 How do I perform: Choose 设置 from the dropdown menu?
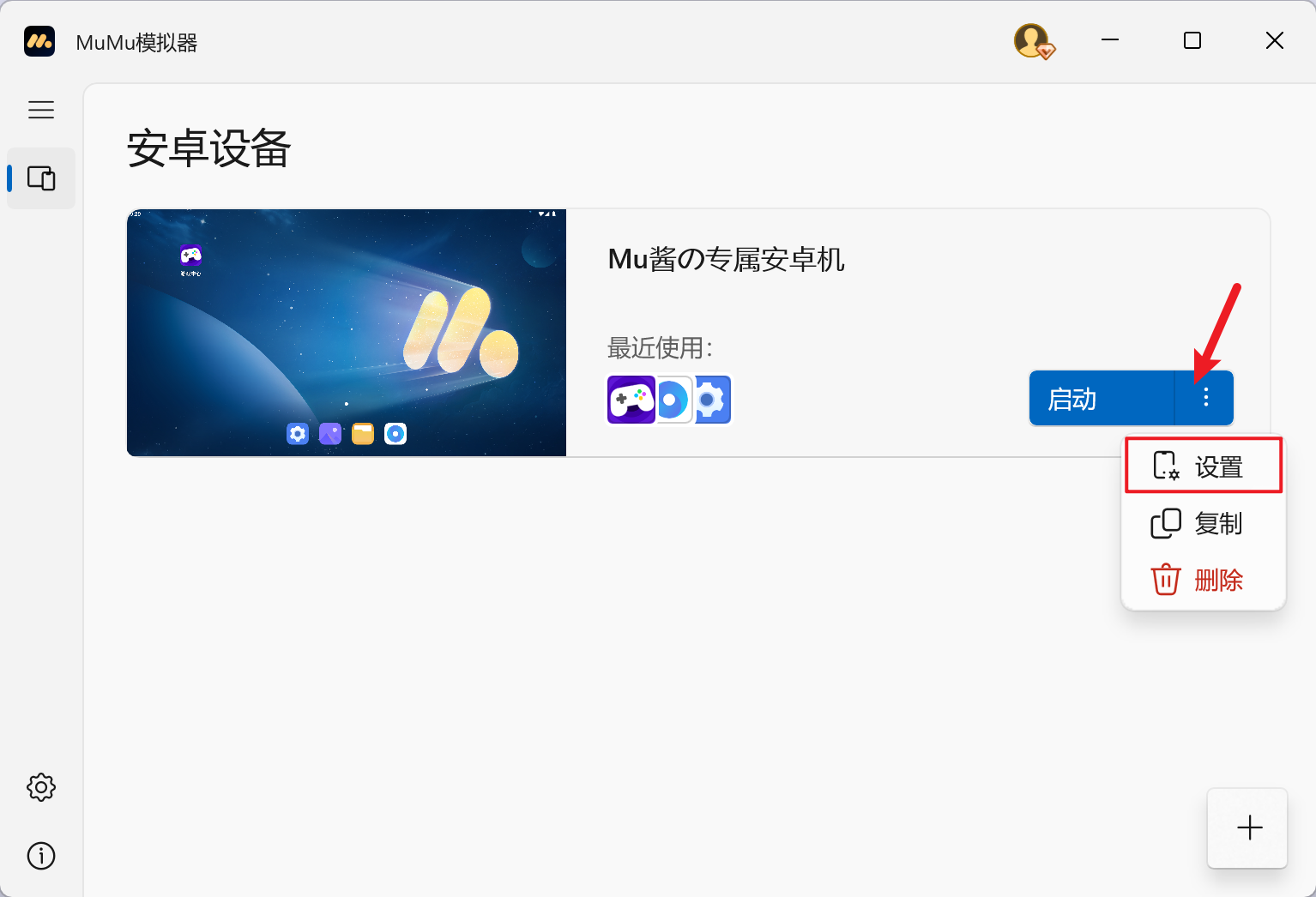click(1203, 467)
